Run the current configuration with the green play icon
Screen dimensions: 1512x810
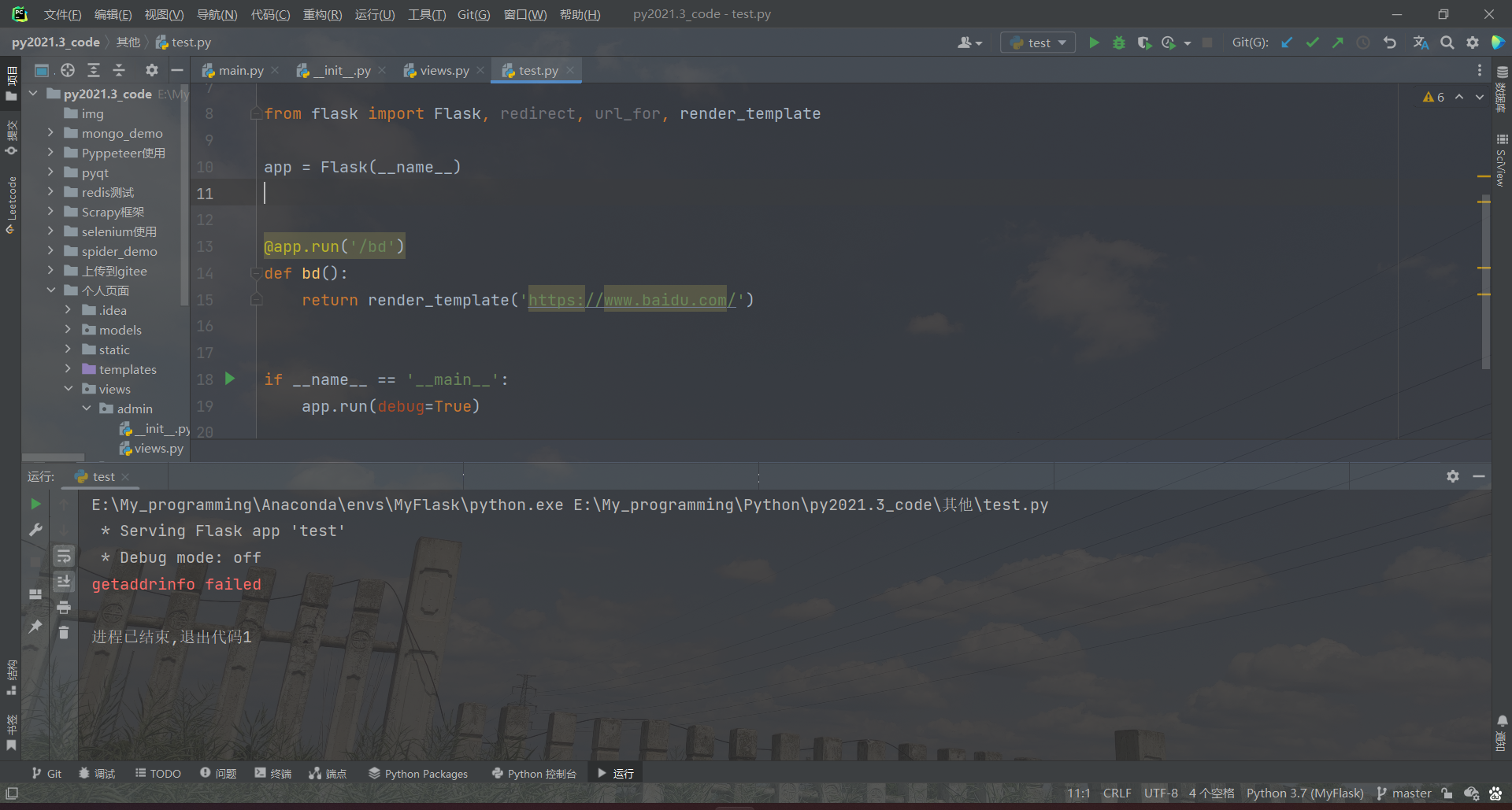click(x=1094, y=43)
